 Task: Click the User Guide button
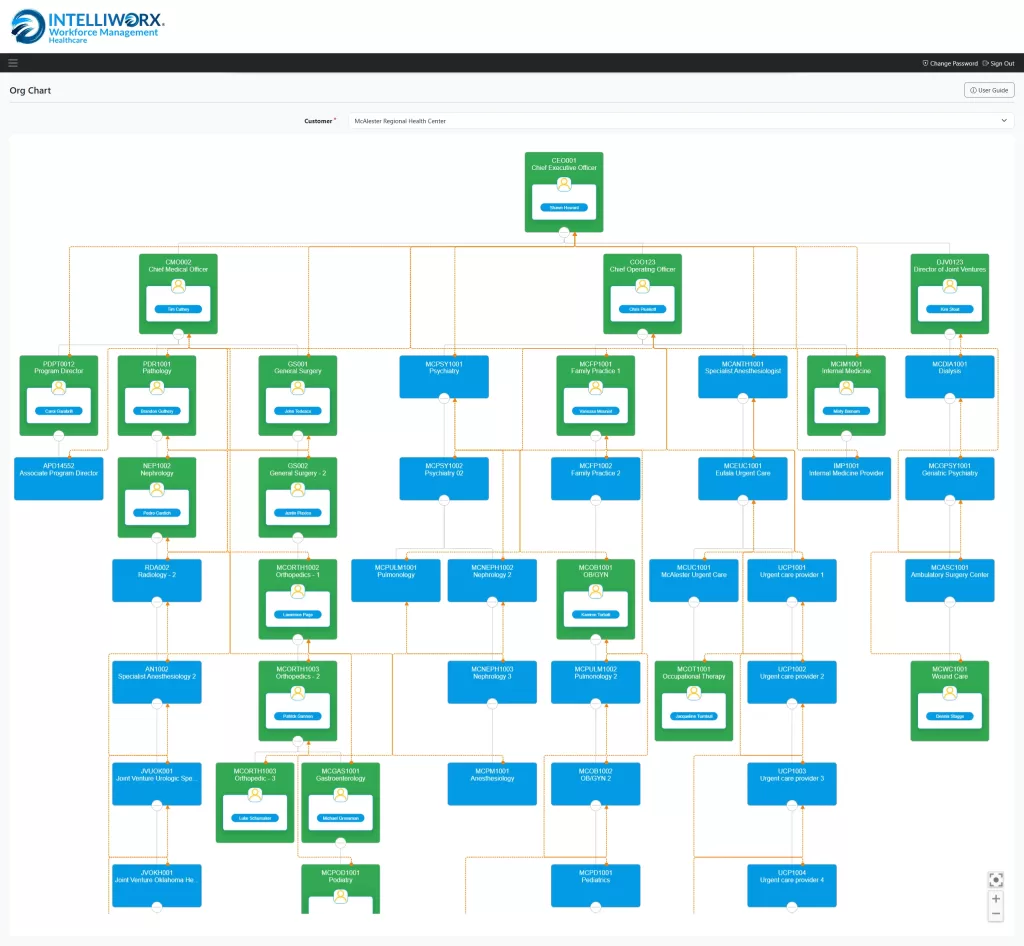click(x=988, y=89)
